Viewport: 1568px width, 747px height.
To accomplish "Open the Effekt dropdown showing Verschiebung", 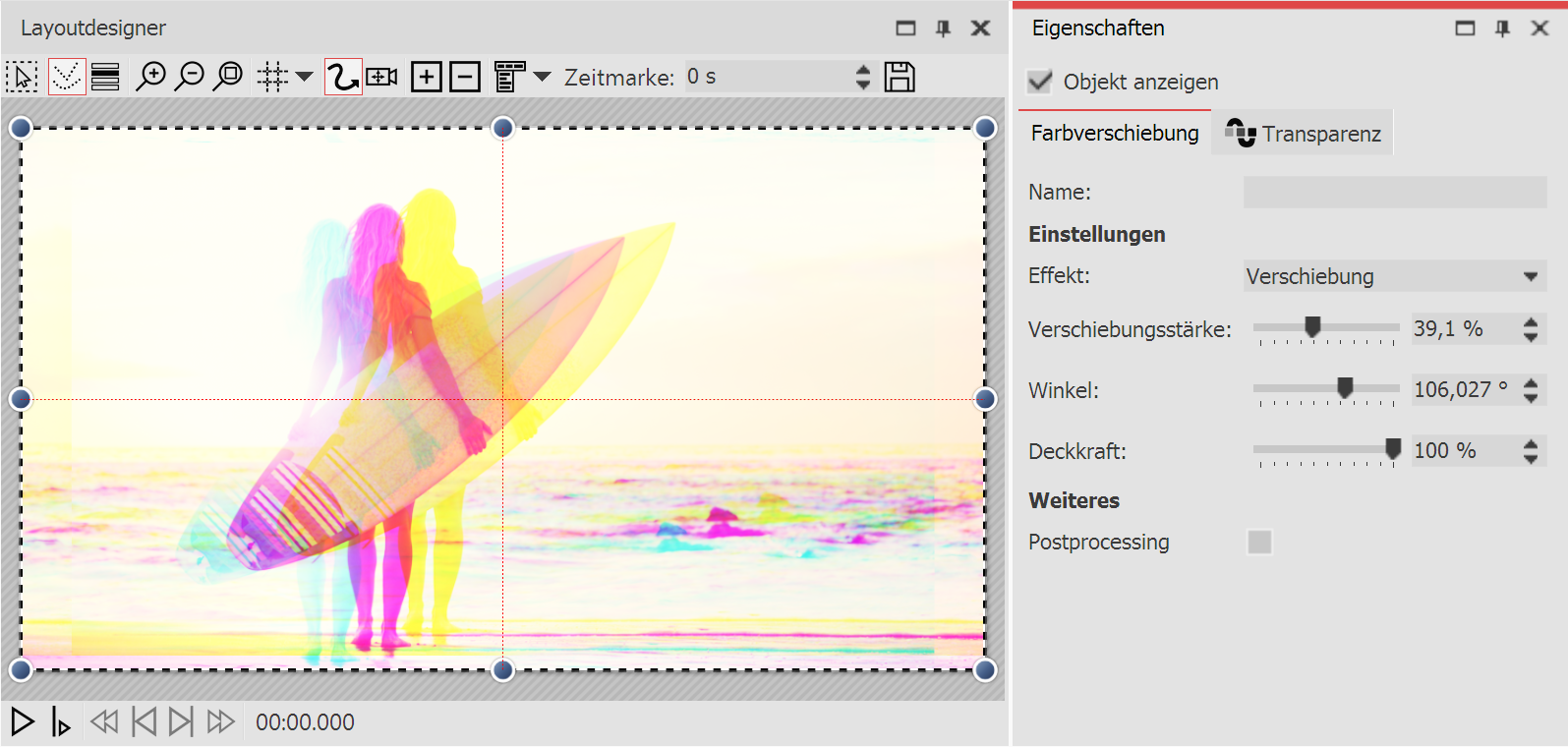I will pos(1394,276).
